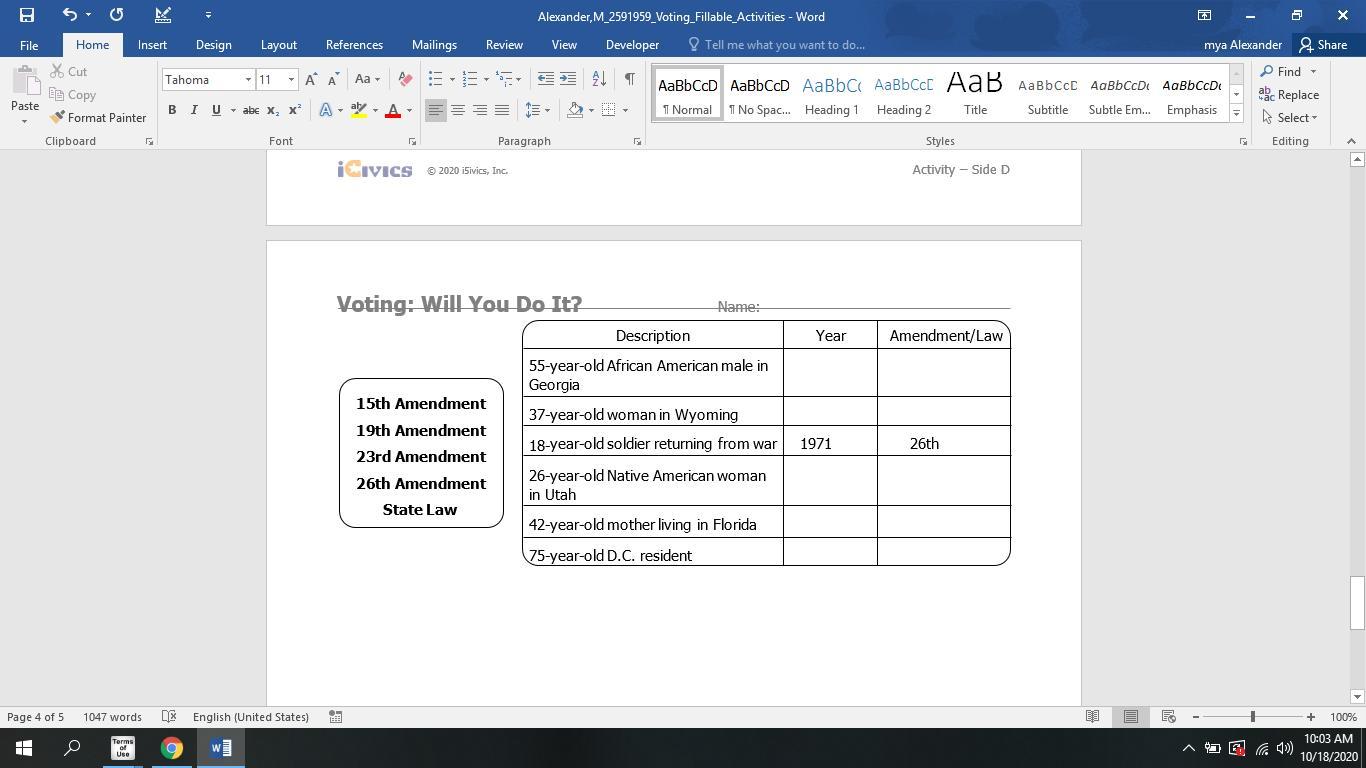Image resolution: width=1366 pixels, height=768 pixels.
Task: Apply text highlight color
Action: [x=359, y=110]
